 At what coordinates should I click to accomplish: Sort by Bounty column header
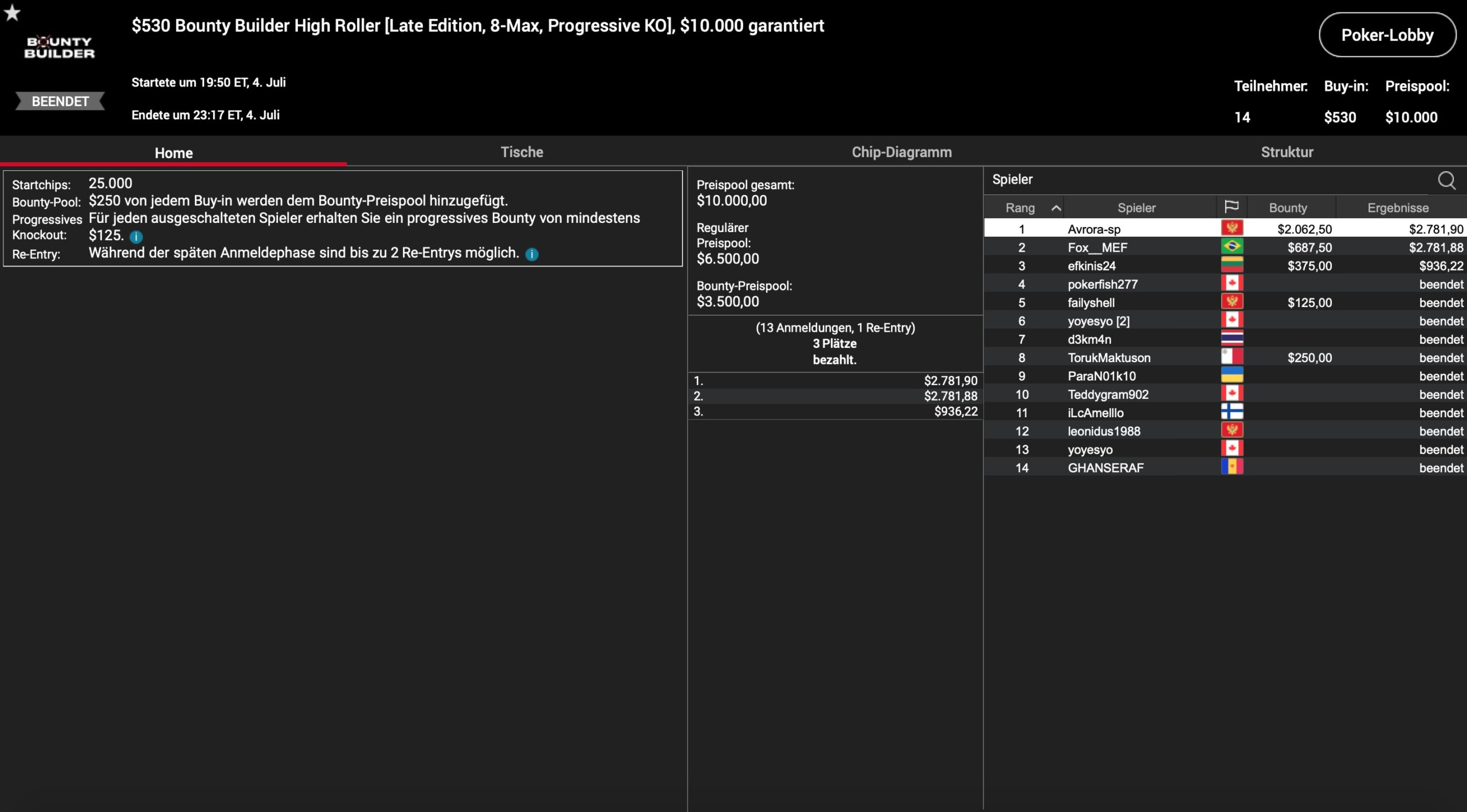[1288, 208]
